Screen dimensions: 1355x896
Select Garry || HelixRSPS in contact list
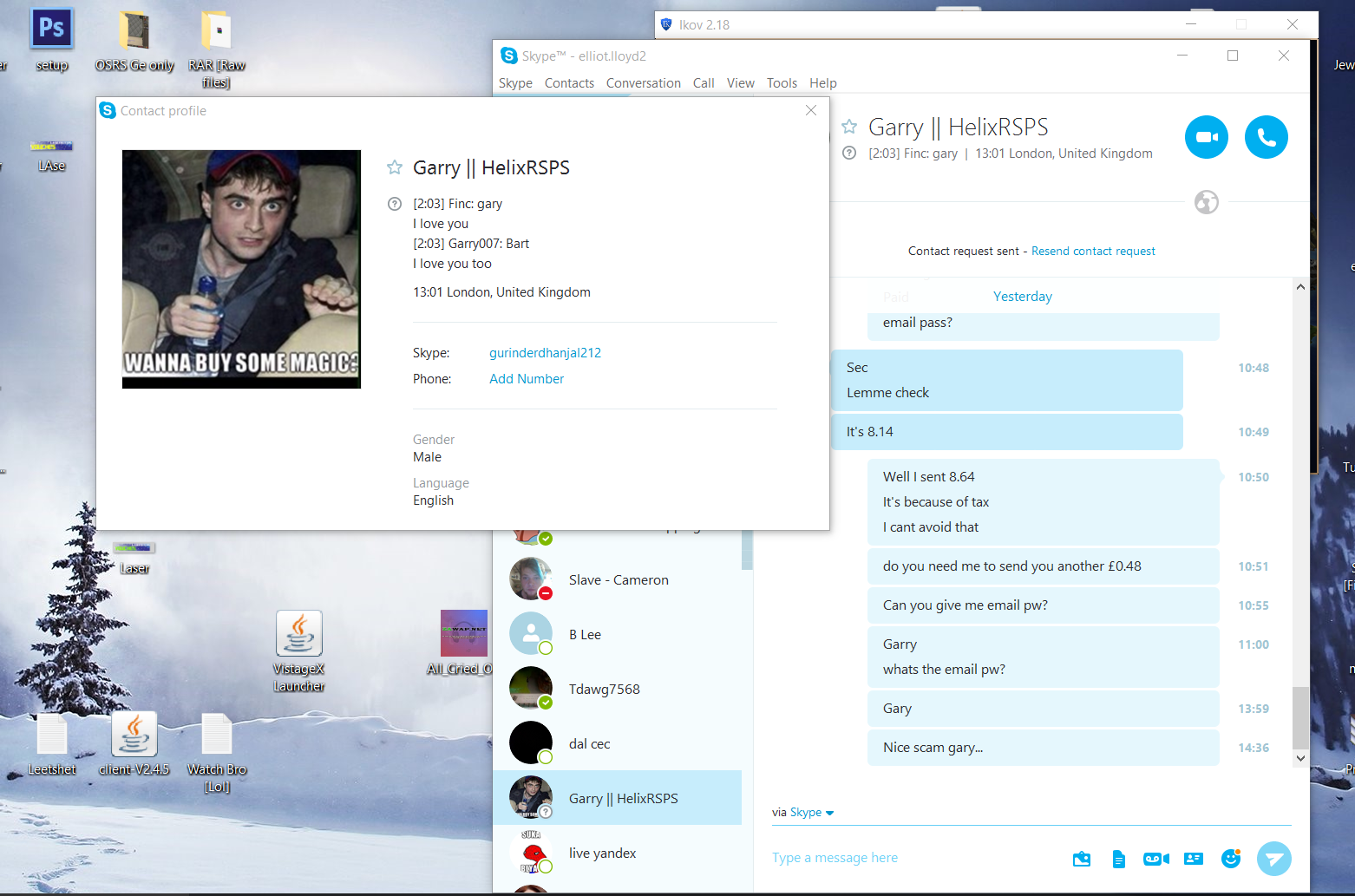click(618, 798)
